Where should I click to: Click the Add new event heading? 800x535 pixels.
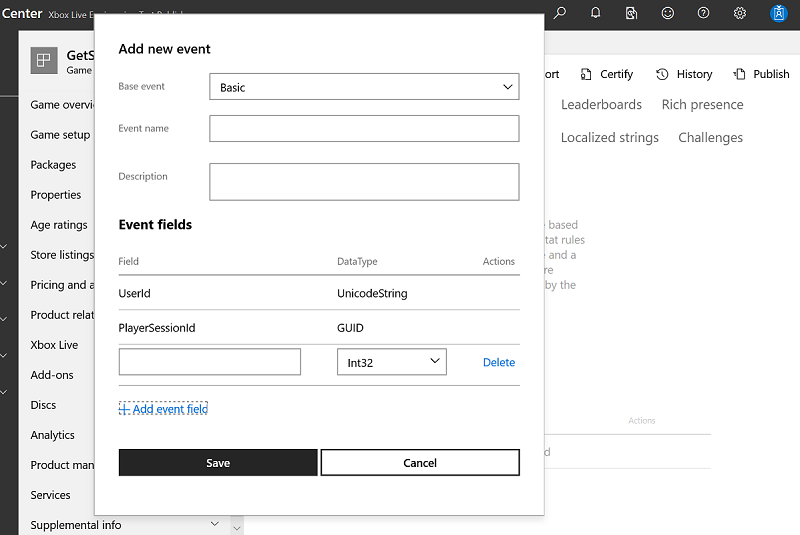[x=164, y=49]
